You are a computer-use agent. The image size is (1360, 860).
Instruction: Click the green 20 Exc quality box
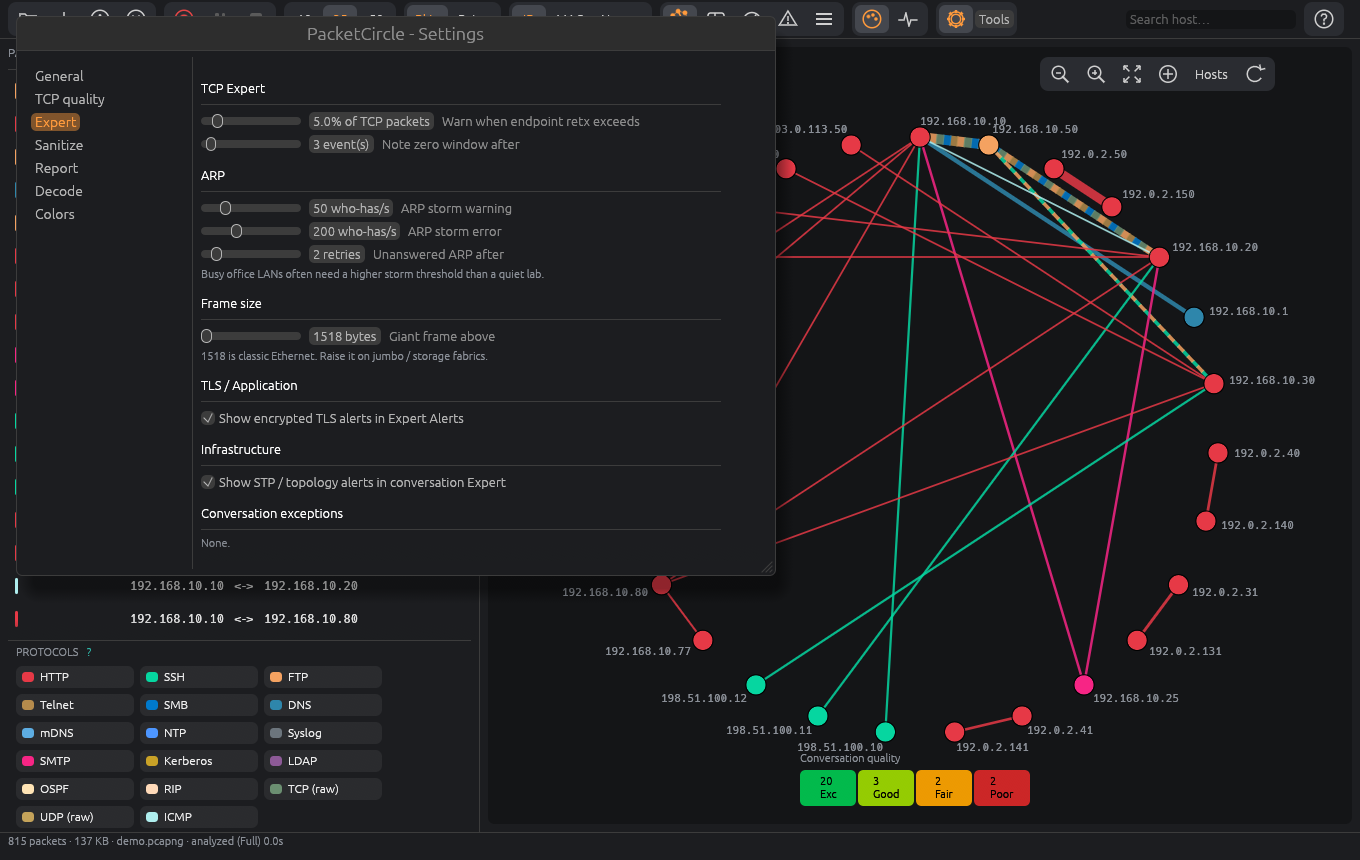click(827, 788)
